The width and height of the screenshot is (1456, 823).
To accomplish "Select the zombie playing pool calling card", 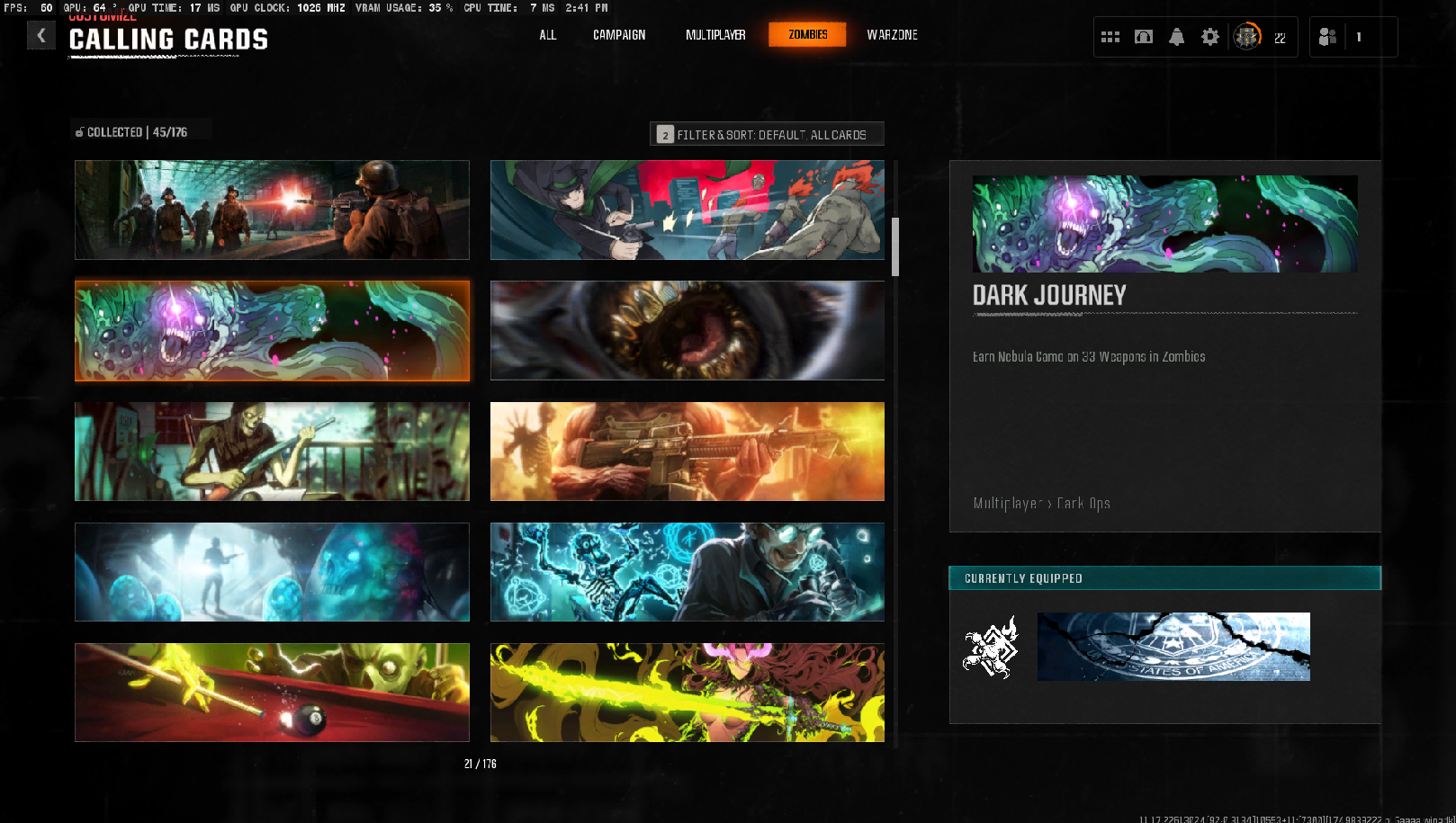I will (x=272, y=693).
